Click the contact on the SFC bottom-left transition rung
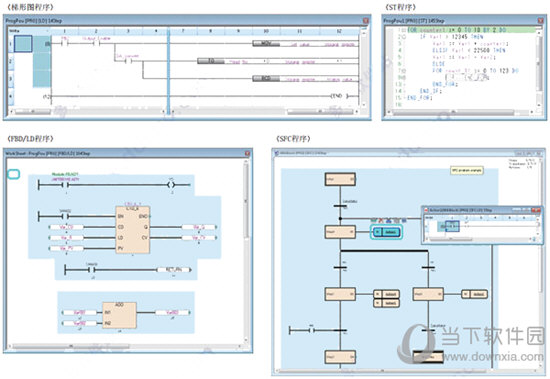 [x=311, y=330]
